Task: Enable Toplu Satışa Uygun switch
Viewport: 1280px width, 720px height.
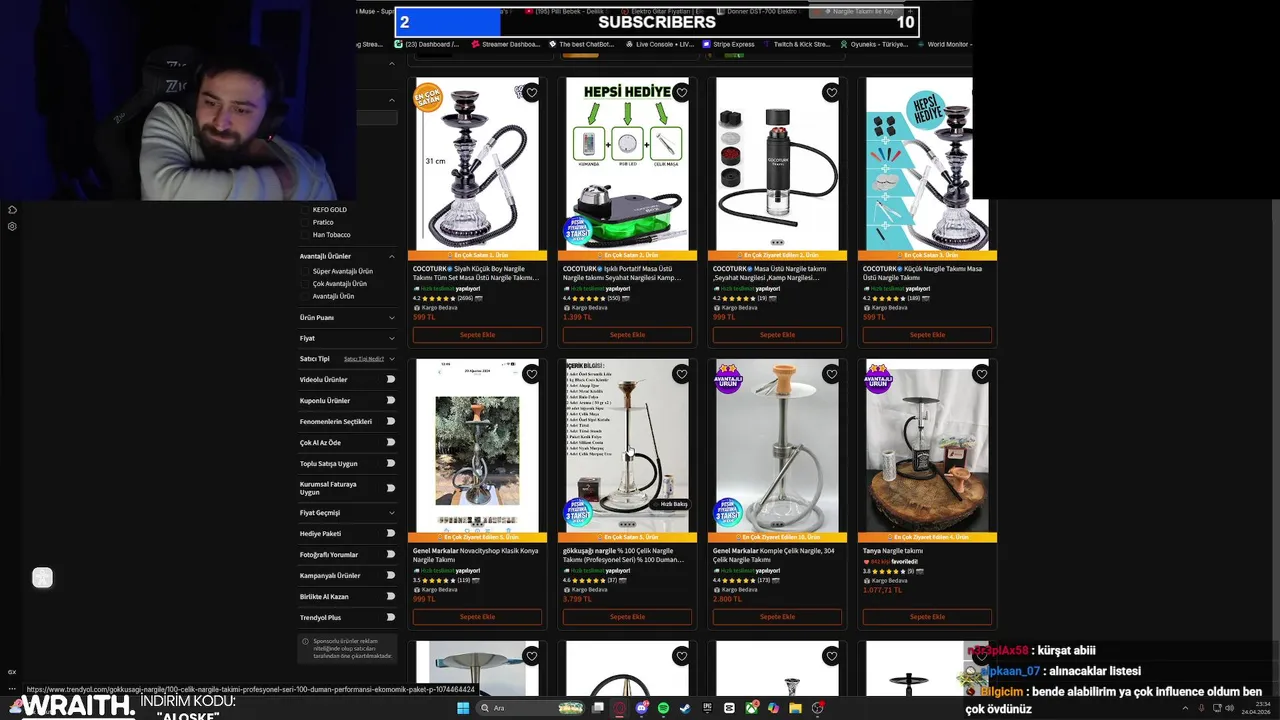Action: pos(390,463)
